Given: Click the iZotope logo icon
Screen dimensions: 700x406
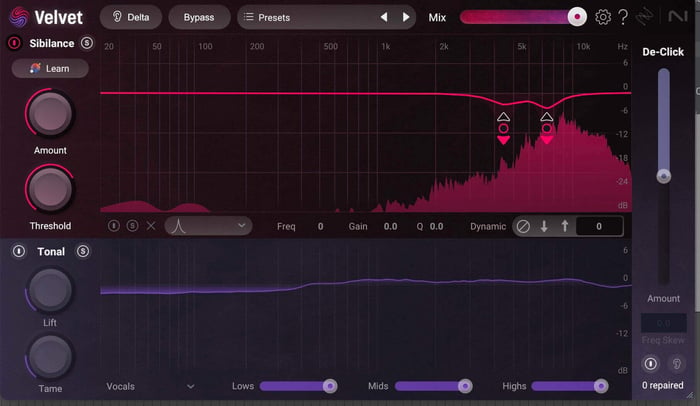Looking at the screenshot, I should click(644, 17).
